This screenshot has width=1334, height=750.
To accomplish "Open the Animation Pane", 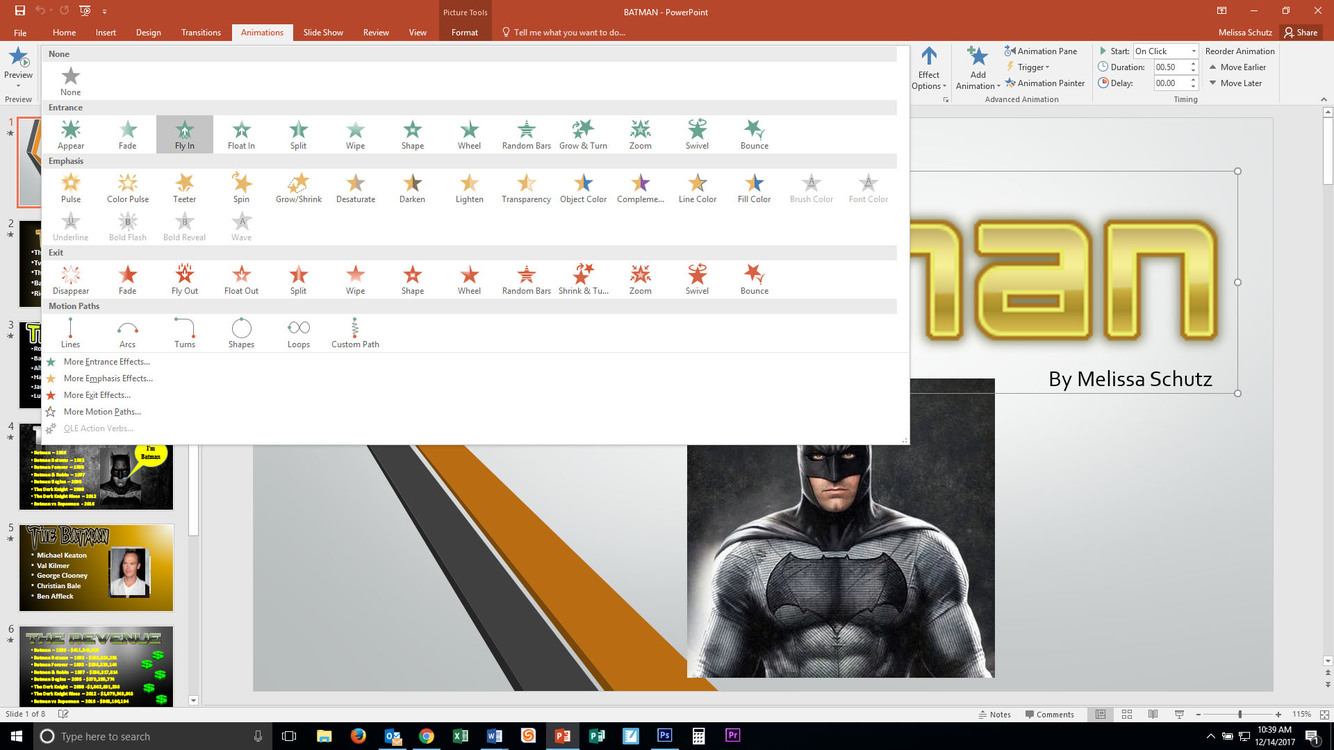I will tap(1041, 51).
